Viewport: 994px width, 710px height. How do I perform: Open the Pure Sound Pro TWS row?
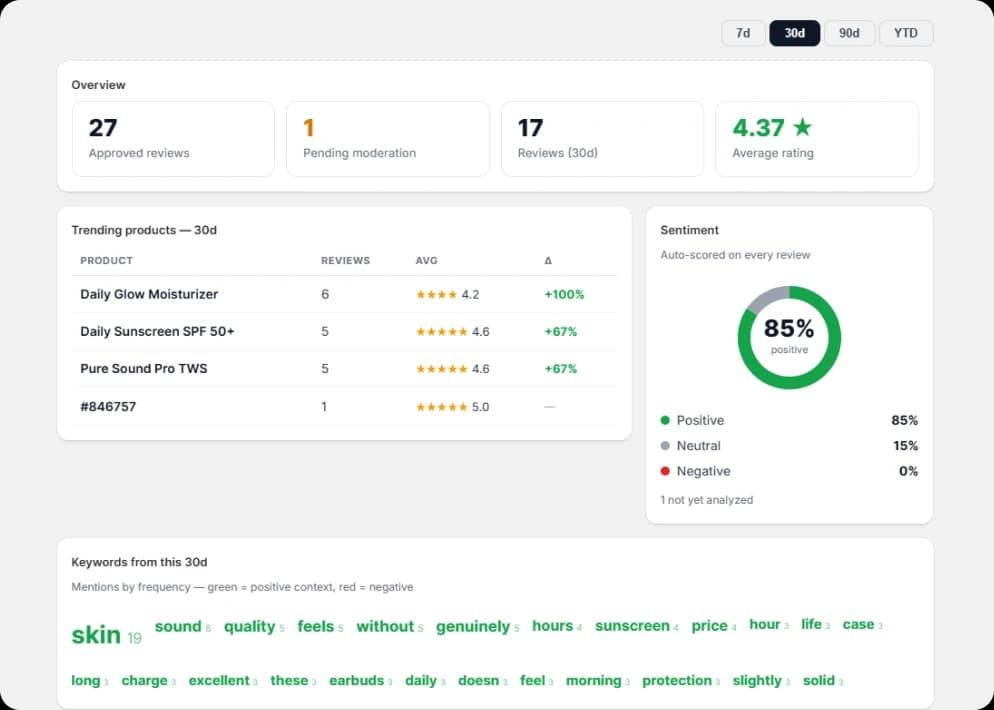point(344,369)
